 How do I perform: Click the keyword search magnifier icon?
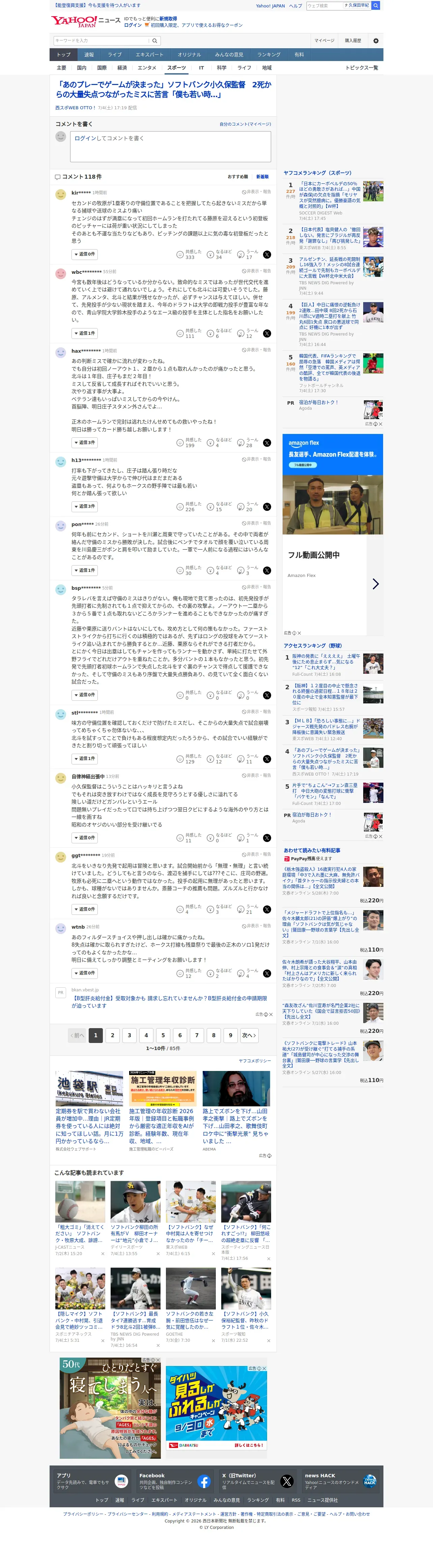[x=155, y=41]
